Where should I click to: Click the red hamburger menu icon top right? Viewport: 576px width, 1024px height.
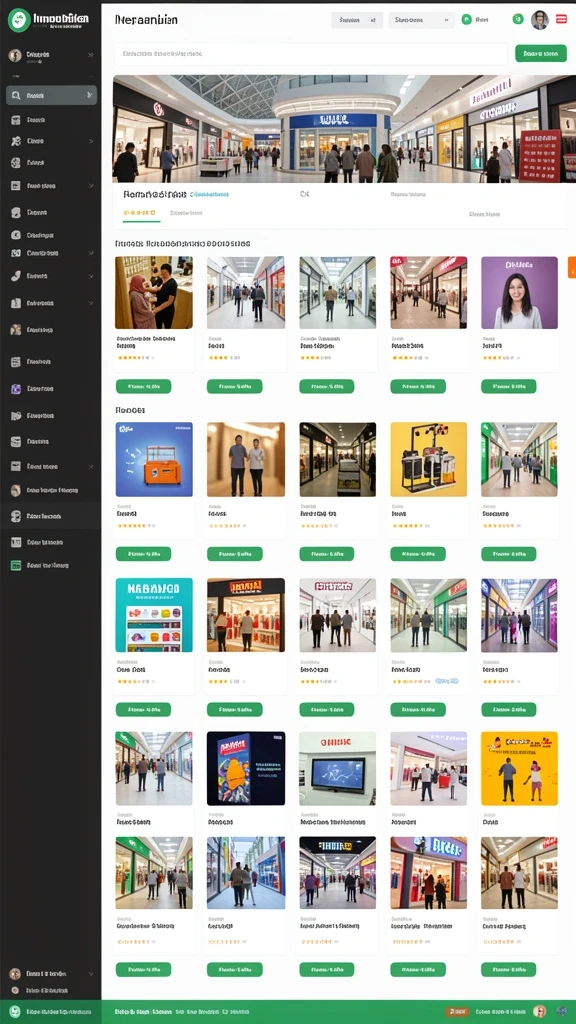pos(561,20)
